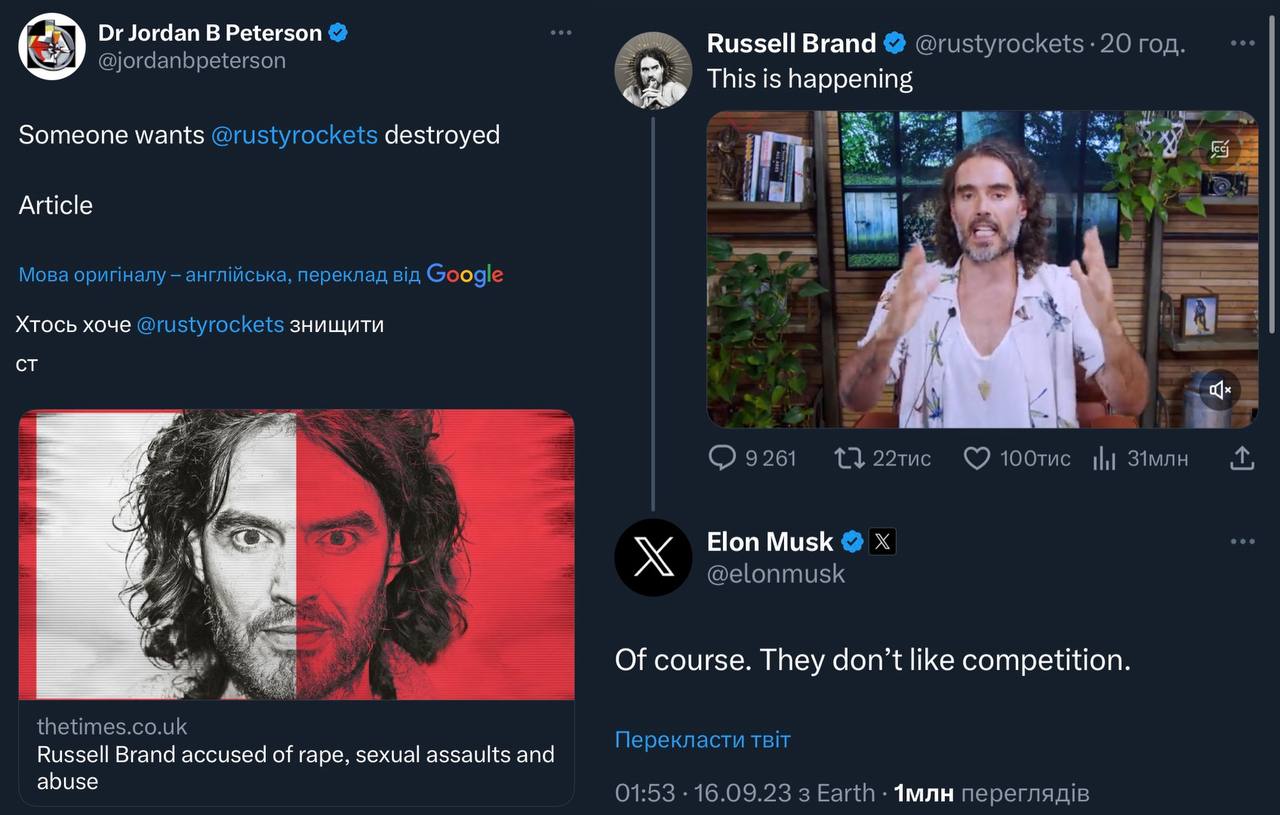Click the reply icon under Russell Brand's tweet

click(722, 458)
